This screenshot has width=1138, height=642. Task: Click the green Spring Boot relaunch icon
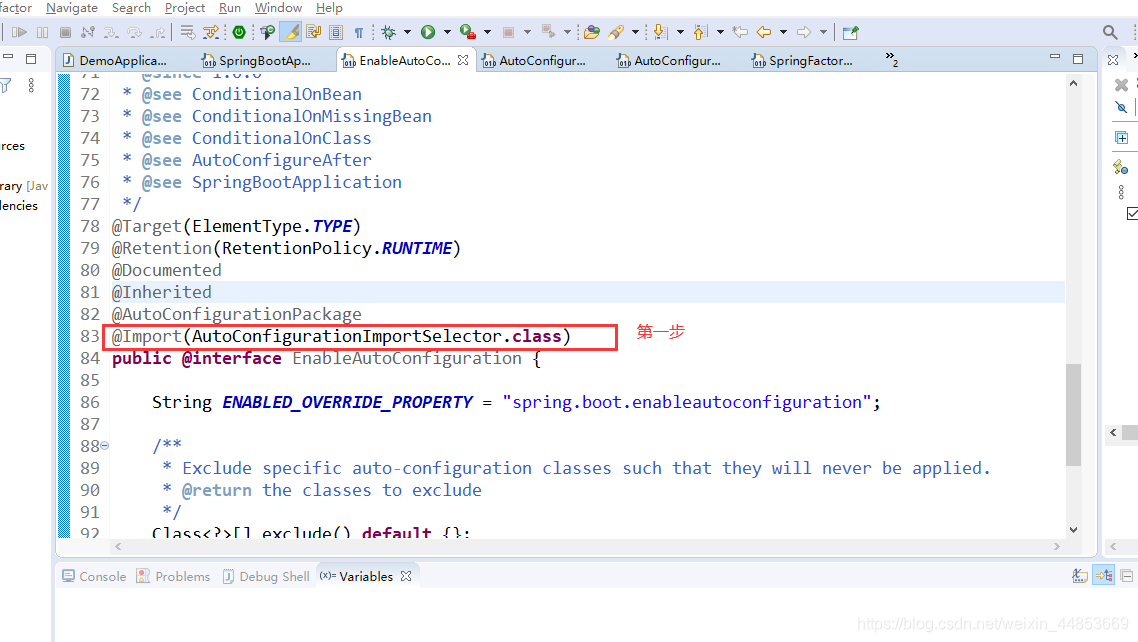tap(239, 32)
